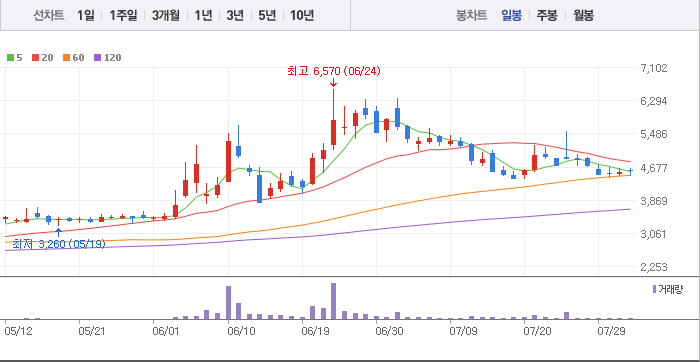Image resolution: width=700 pixels, height=362 pixels.
Task: Click the 최고 6,570 (06/24) annotation
Action: pos(334,71)
